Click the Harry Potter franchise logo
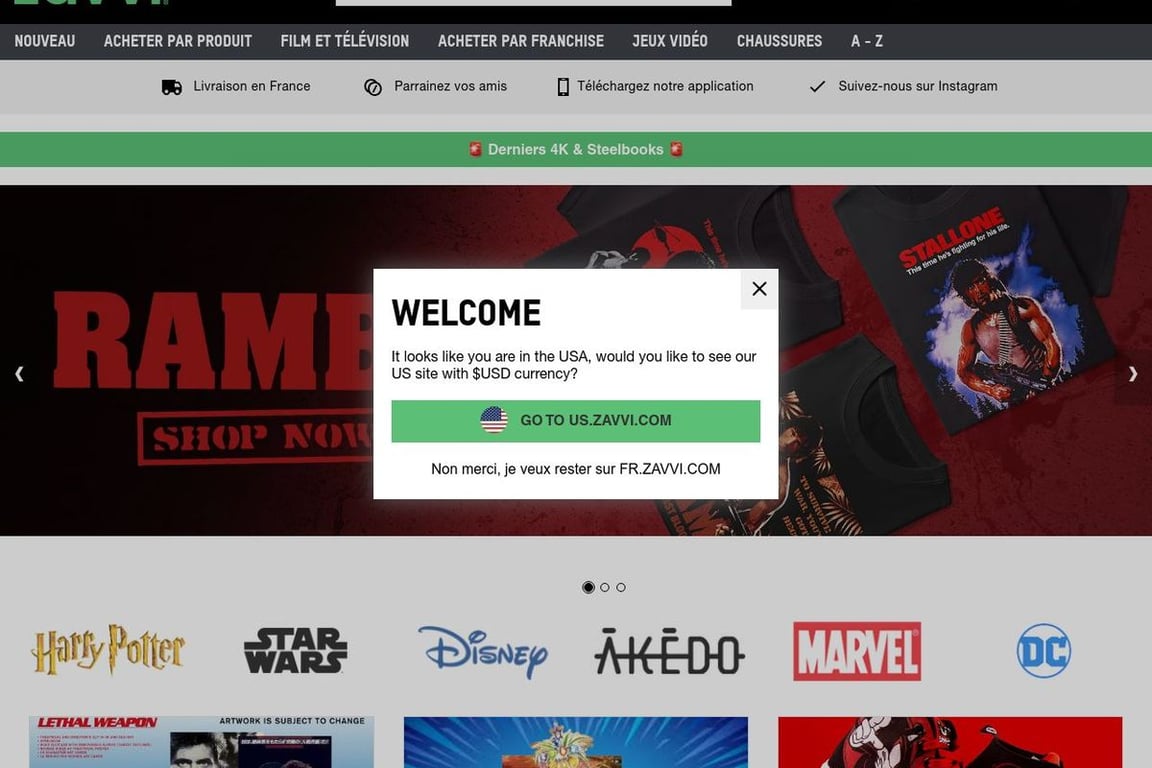The image size is (1152, 768). pyautogui.click(x=108, y=650)
